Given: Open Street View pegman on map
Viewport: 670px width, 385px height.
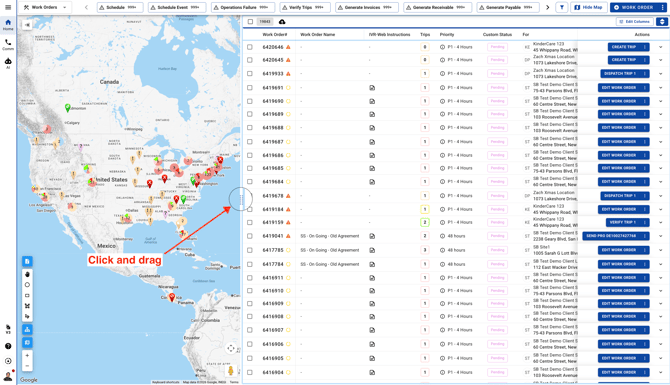Looking at the screenshot, I should 231,370.
